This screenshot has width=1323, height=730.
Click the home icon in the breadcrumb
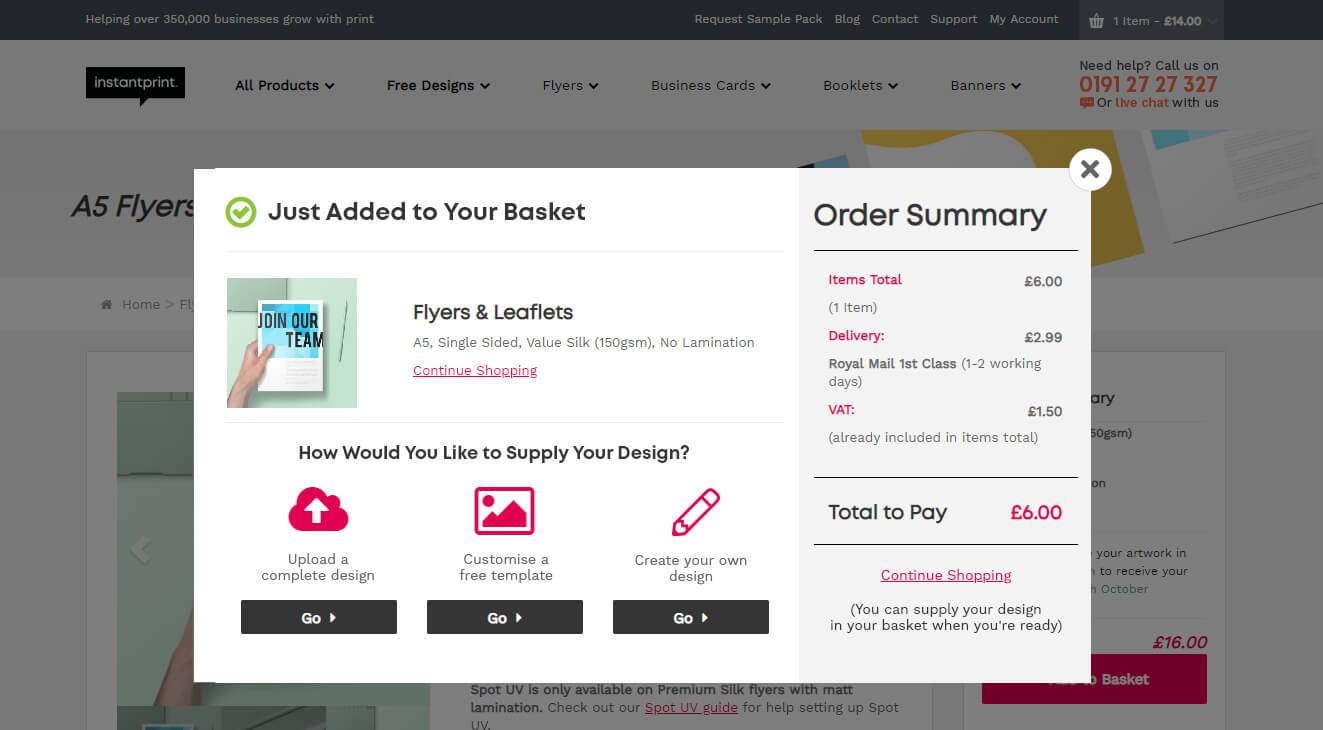pos(106,305)
